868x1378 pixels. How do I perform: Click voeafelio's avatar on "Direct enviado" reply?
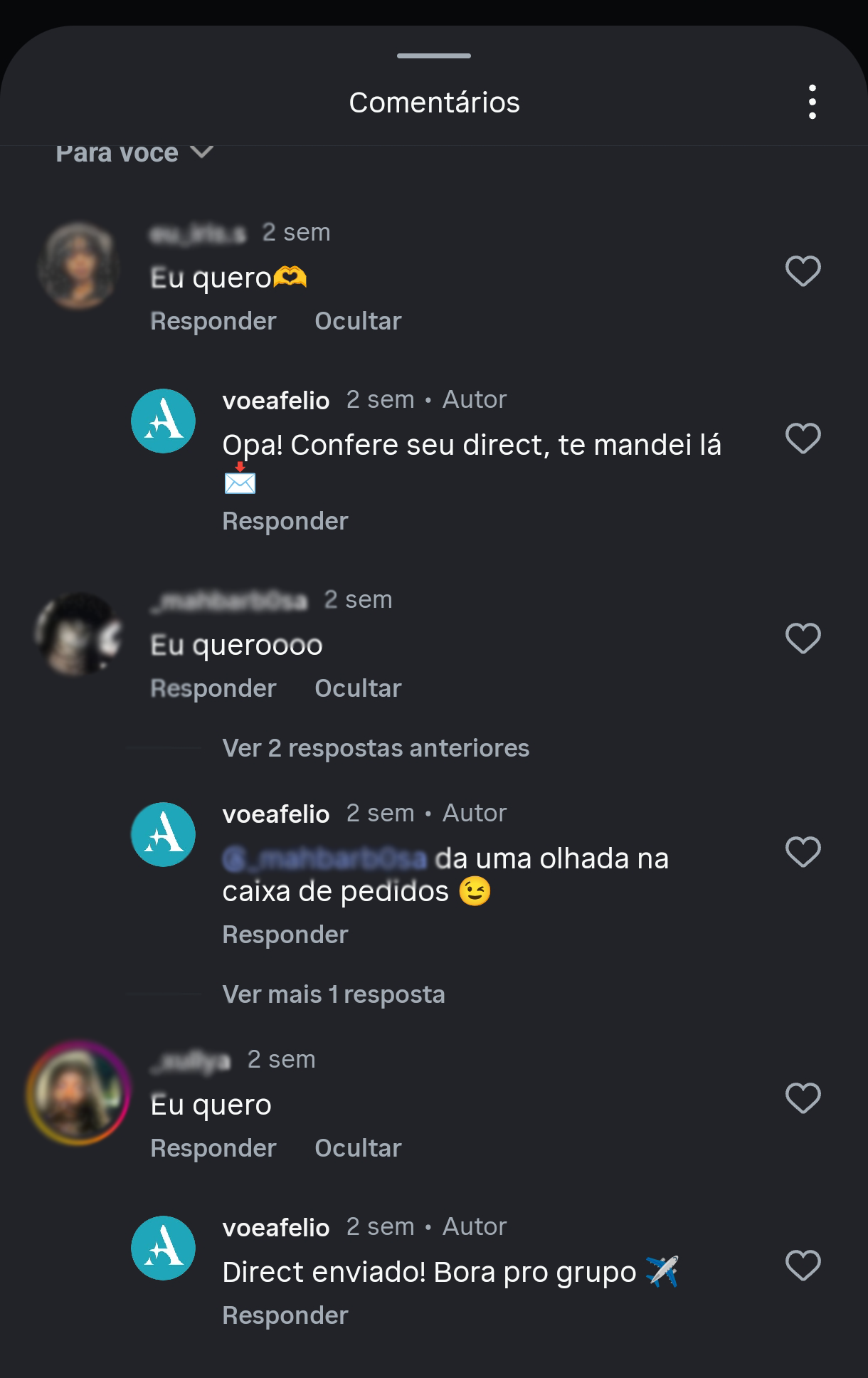162,1248
